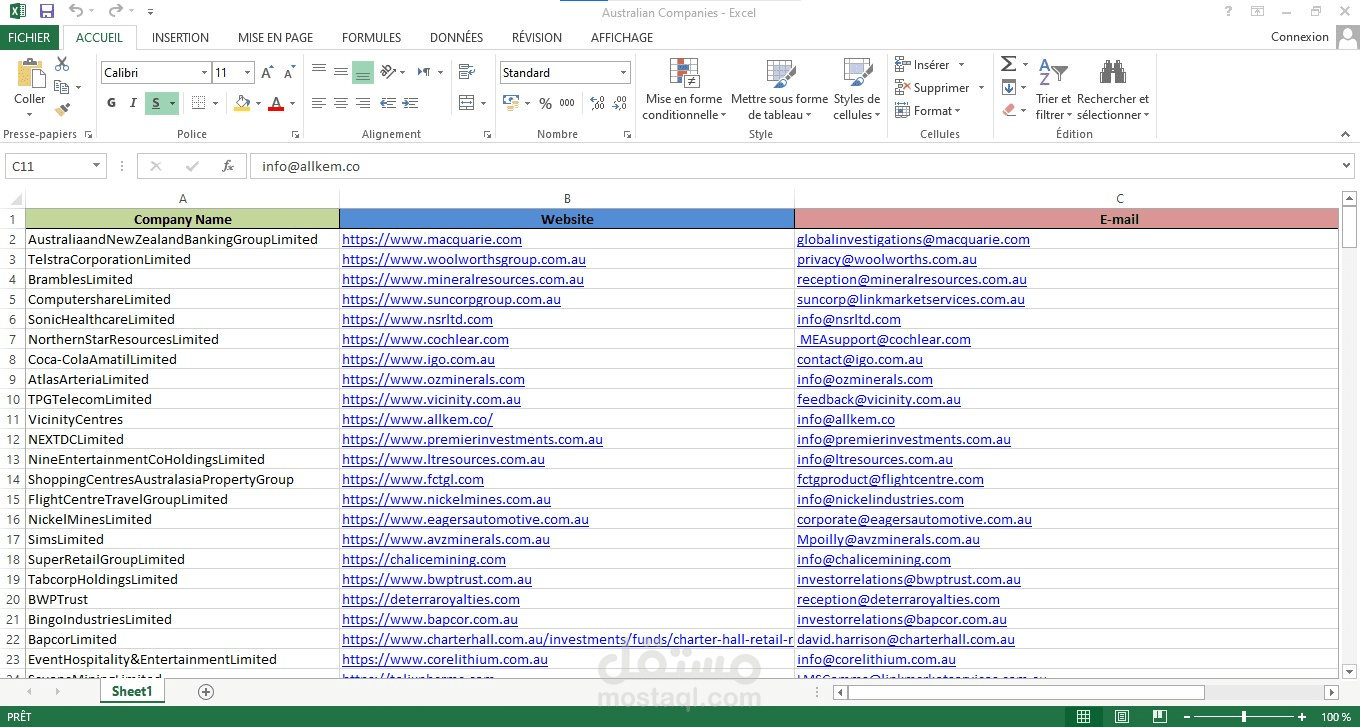The width and height of the screenshot is (1360, 727).
Task: Click the Fill down arrow icon
Action: [x=1008, y=88]
